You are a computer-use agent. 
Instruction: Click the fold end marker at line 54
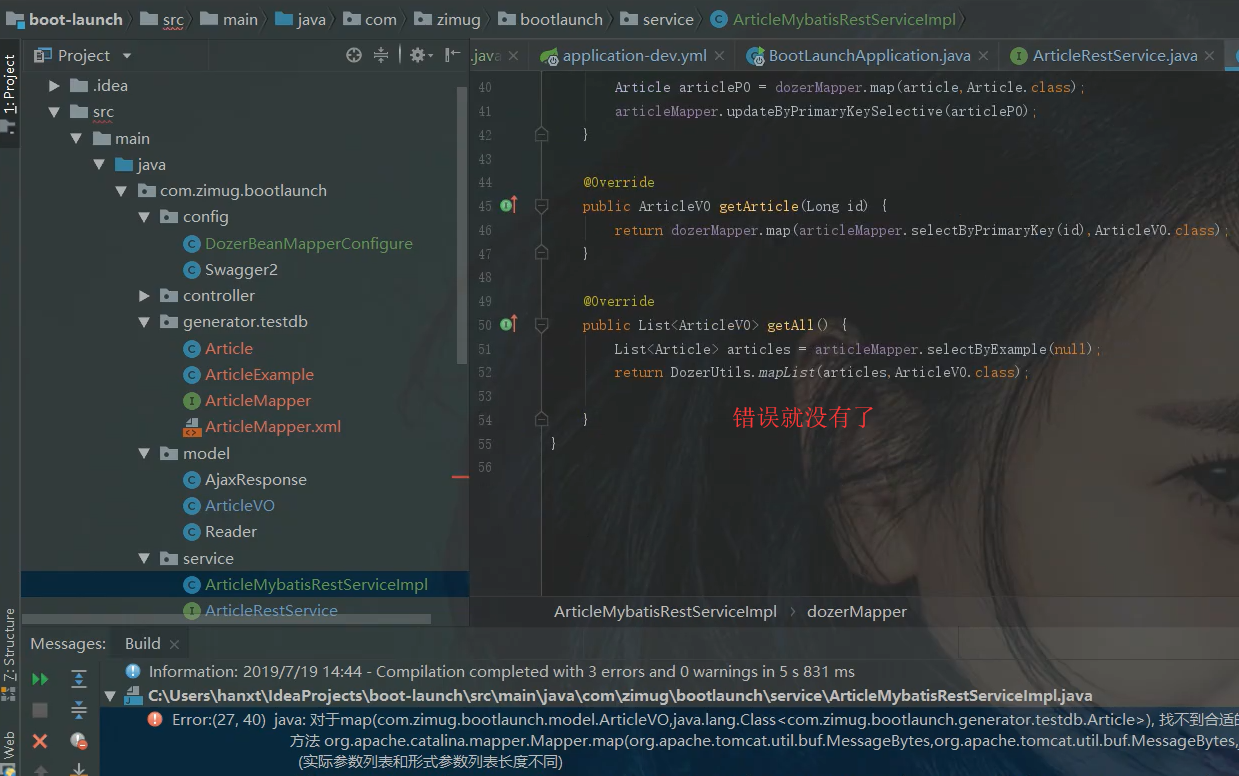pos(541,420)
